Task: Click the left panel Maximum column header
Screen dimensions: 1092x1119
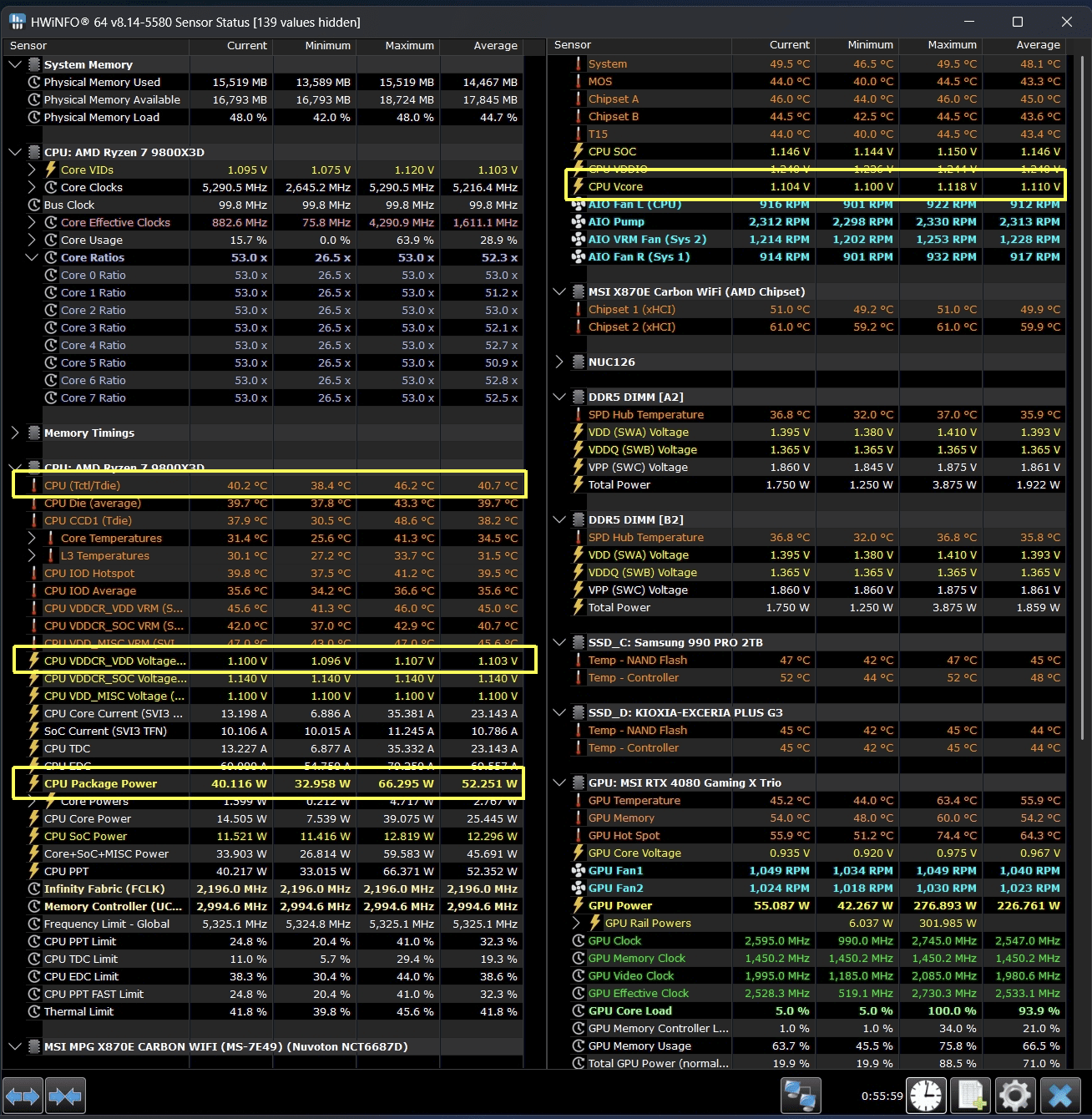Action: pyautogui.click(x=398, y=46)
